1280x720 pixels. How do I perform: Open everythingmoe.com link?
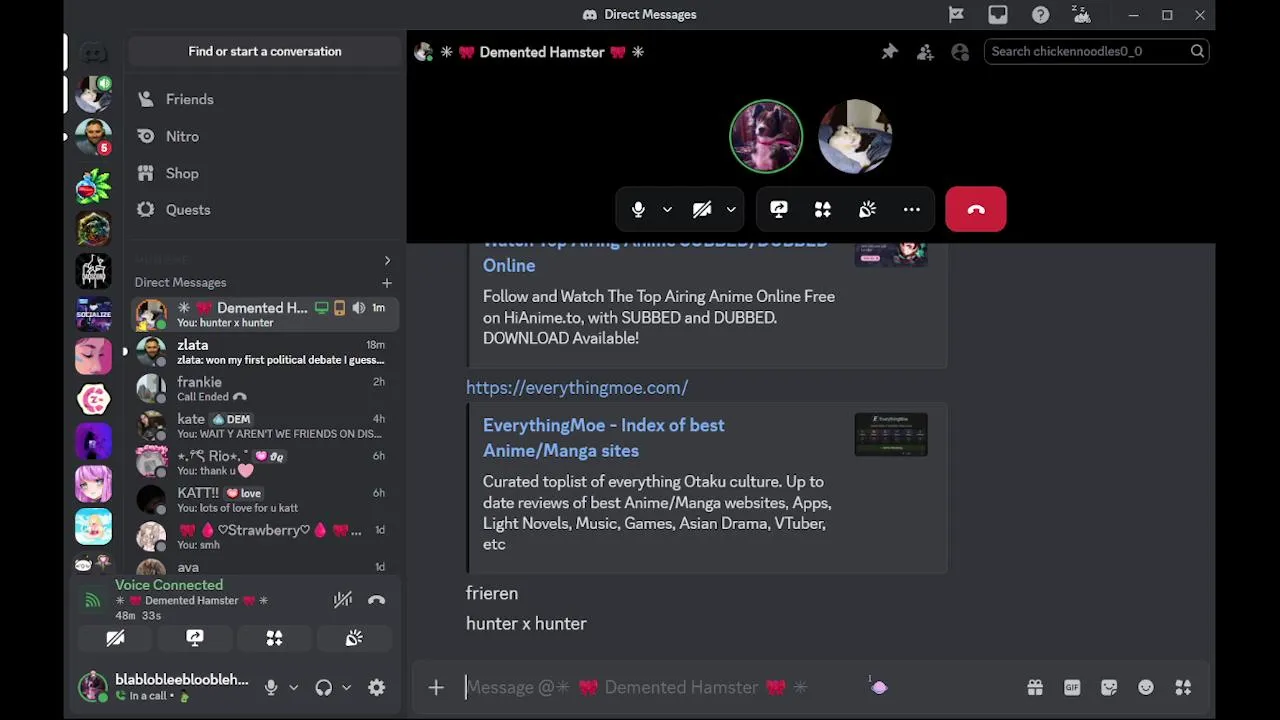(577, 387)
